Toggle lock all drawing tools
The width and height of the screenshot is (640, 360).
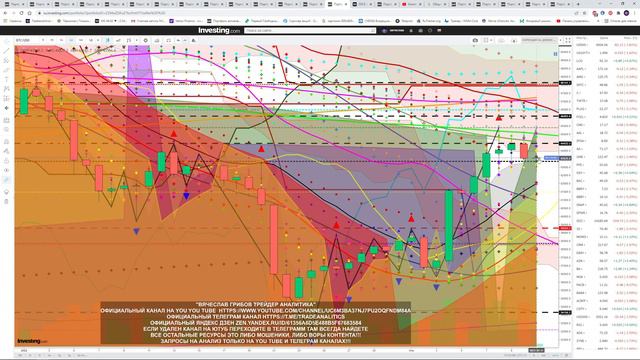[x=7, y=161]
